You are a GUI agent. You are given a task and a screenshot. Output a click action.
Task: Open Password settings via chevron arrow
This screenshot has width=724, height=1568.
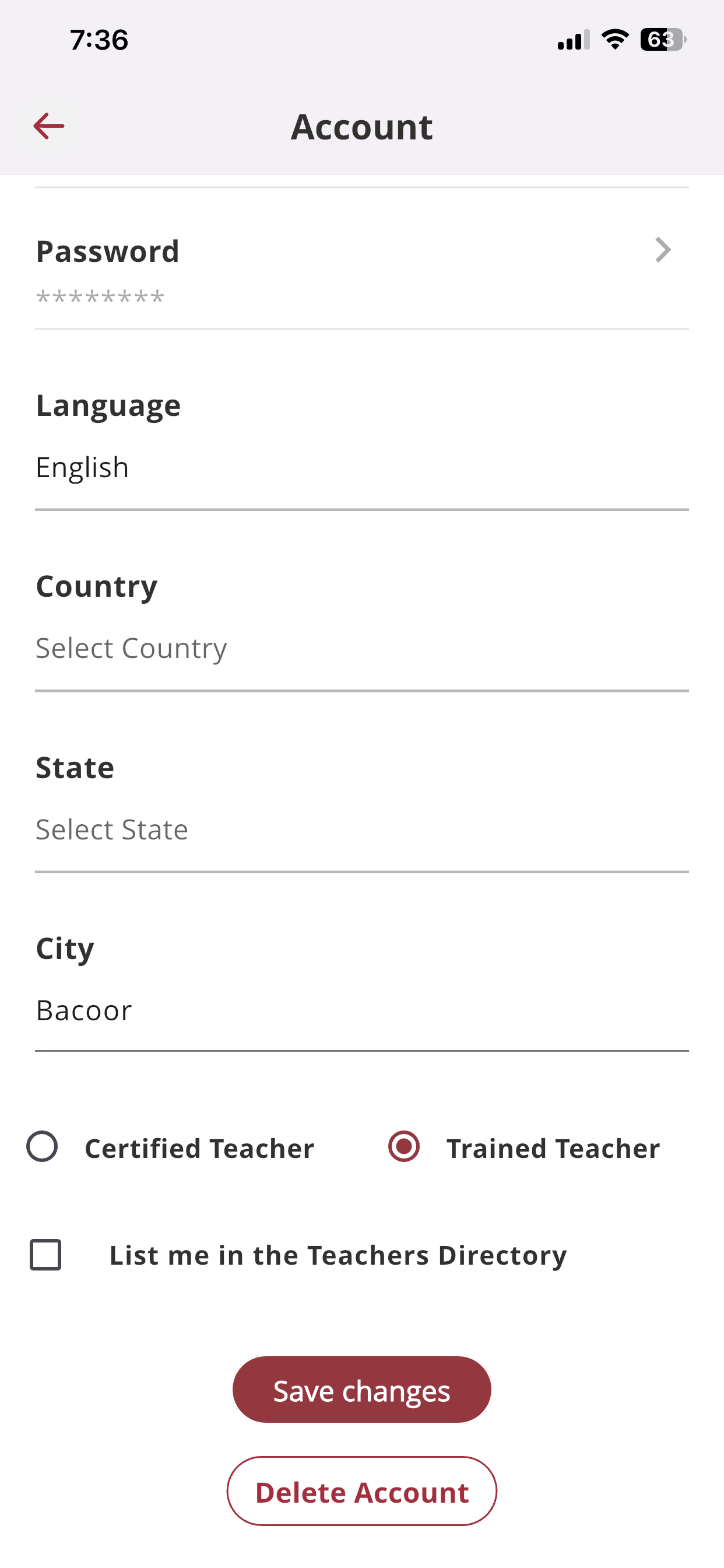663,250
